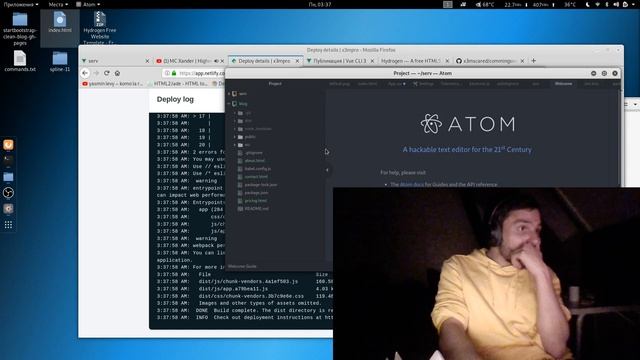
Task: Switch to the Settings tab in Atom
Action: 423,84
